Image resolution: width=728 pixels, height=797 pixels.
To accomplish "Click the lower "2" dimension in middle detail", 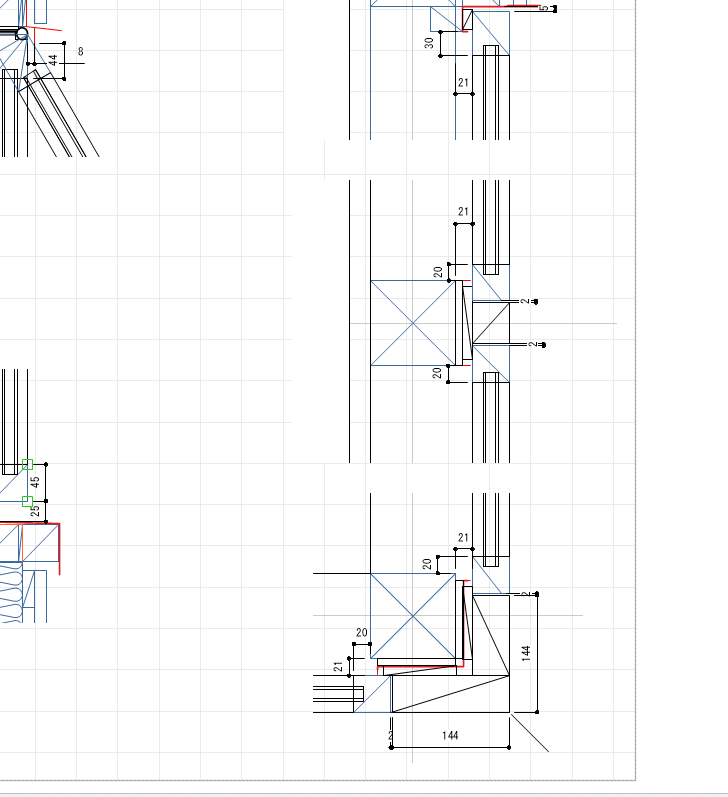I will point(531,345).
